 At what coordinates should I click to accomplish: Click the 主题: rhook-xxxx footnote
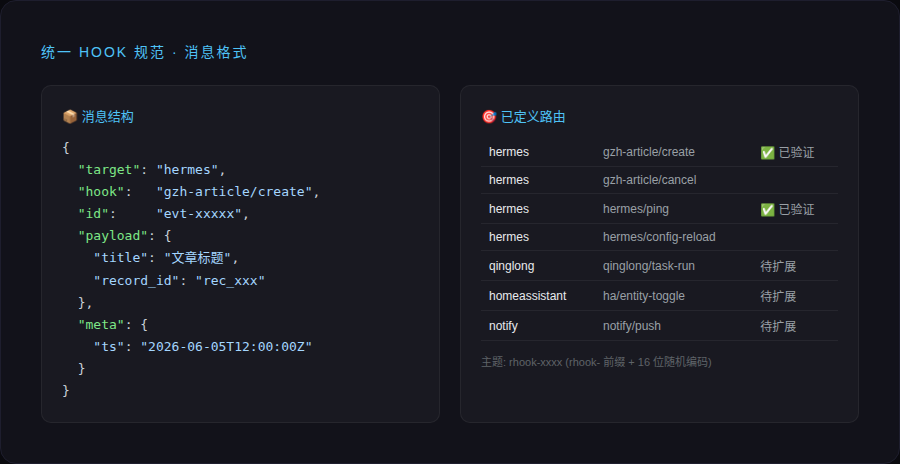click(x=596, y=362)
